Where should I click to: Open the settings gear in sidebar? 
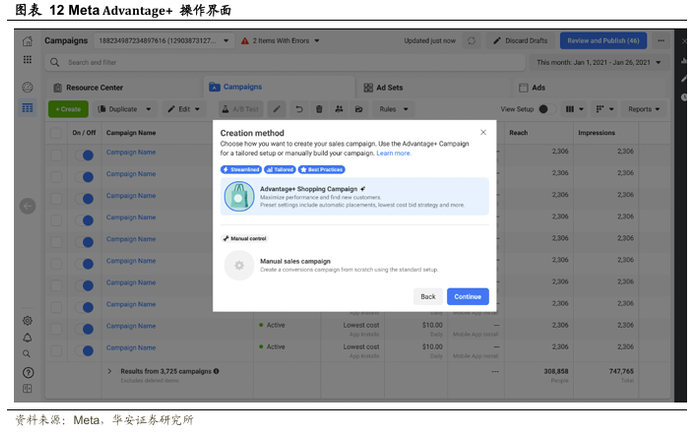tap(27, 321)
